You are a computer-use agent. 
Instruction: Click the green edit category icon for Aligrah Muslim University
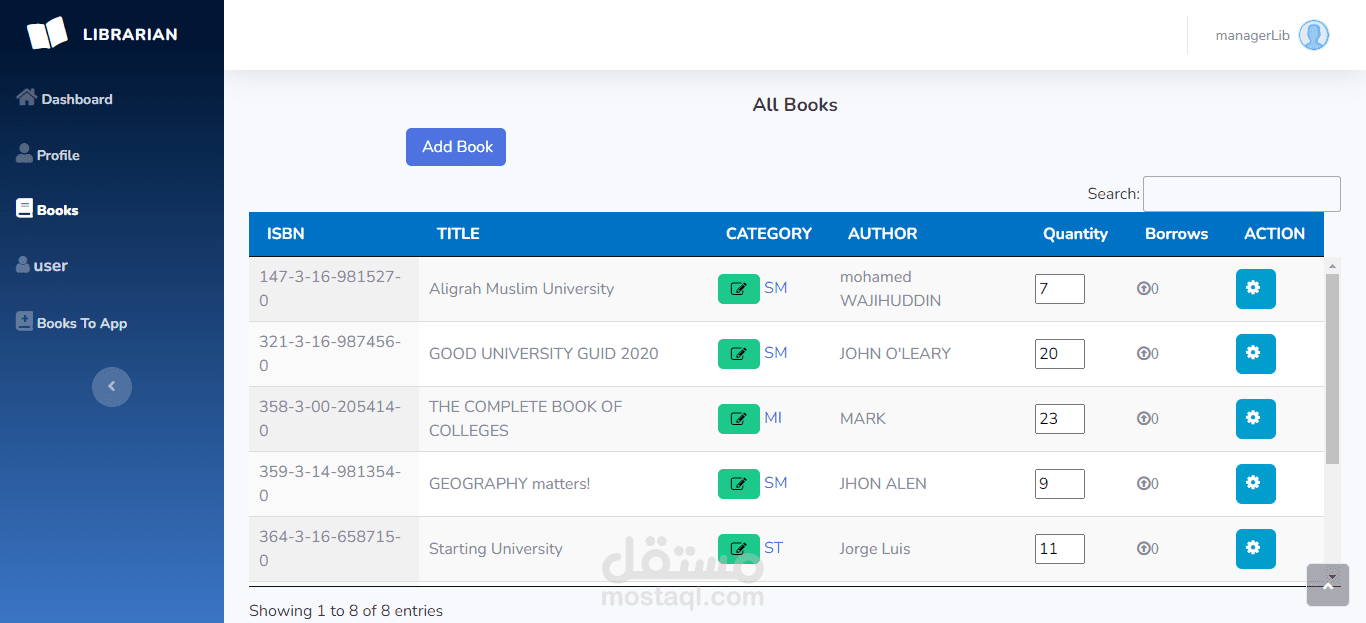click(x=739, y=289)
